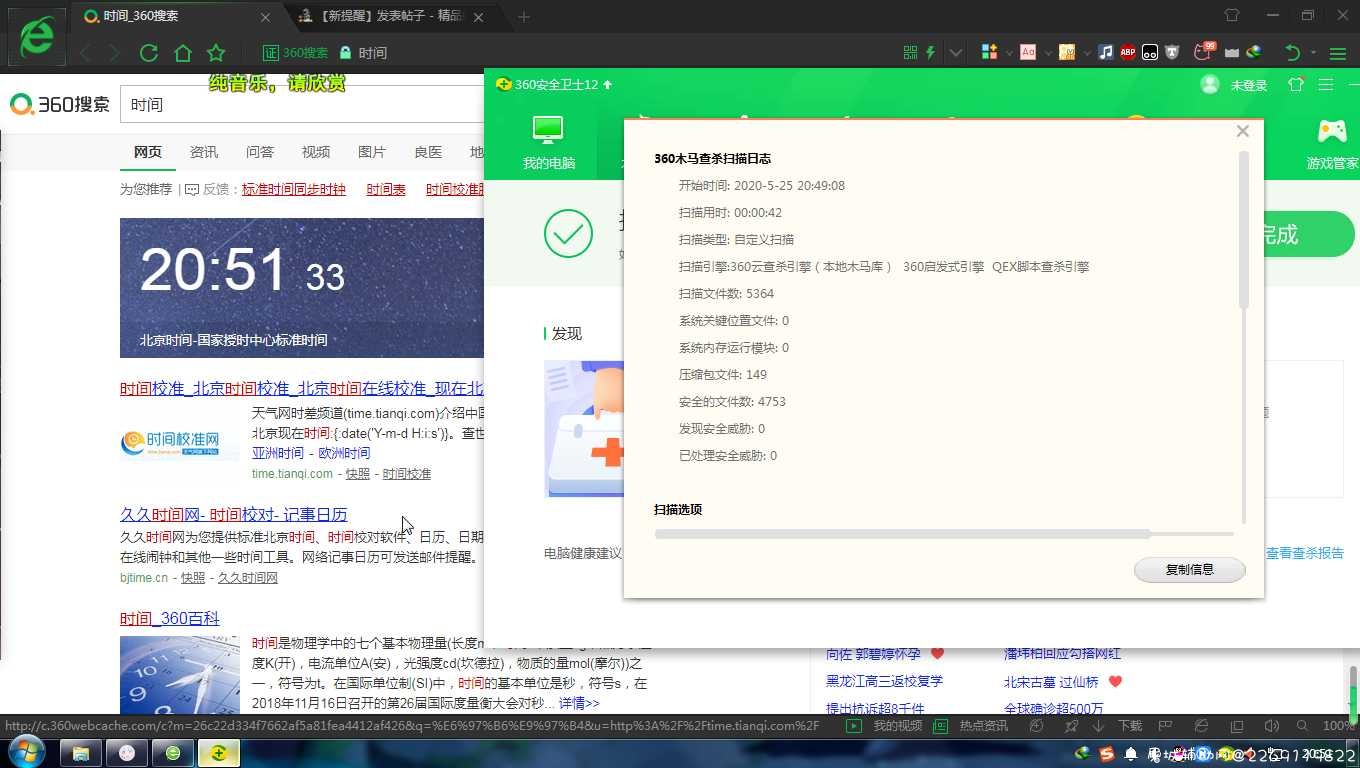Reload the page with the browser refresh icon
Viewport: 1360px width, 768px height.
click(149, 53)
